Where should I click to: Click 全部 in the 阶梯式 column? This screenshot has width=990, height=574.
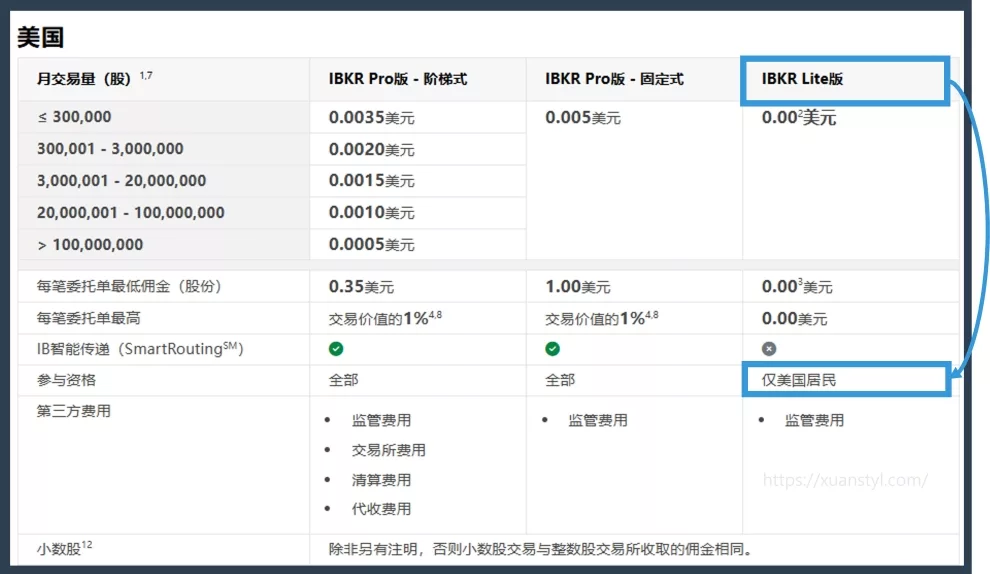pos(343,380)
